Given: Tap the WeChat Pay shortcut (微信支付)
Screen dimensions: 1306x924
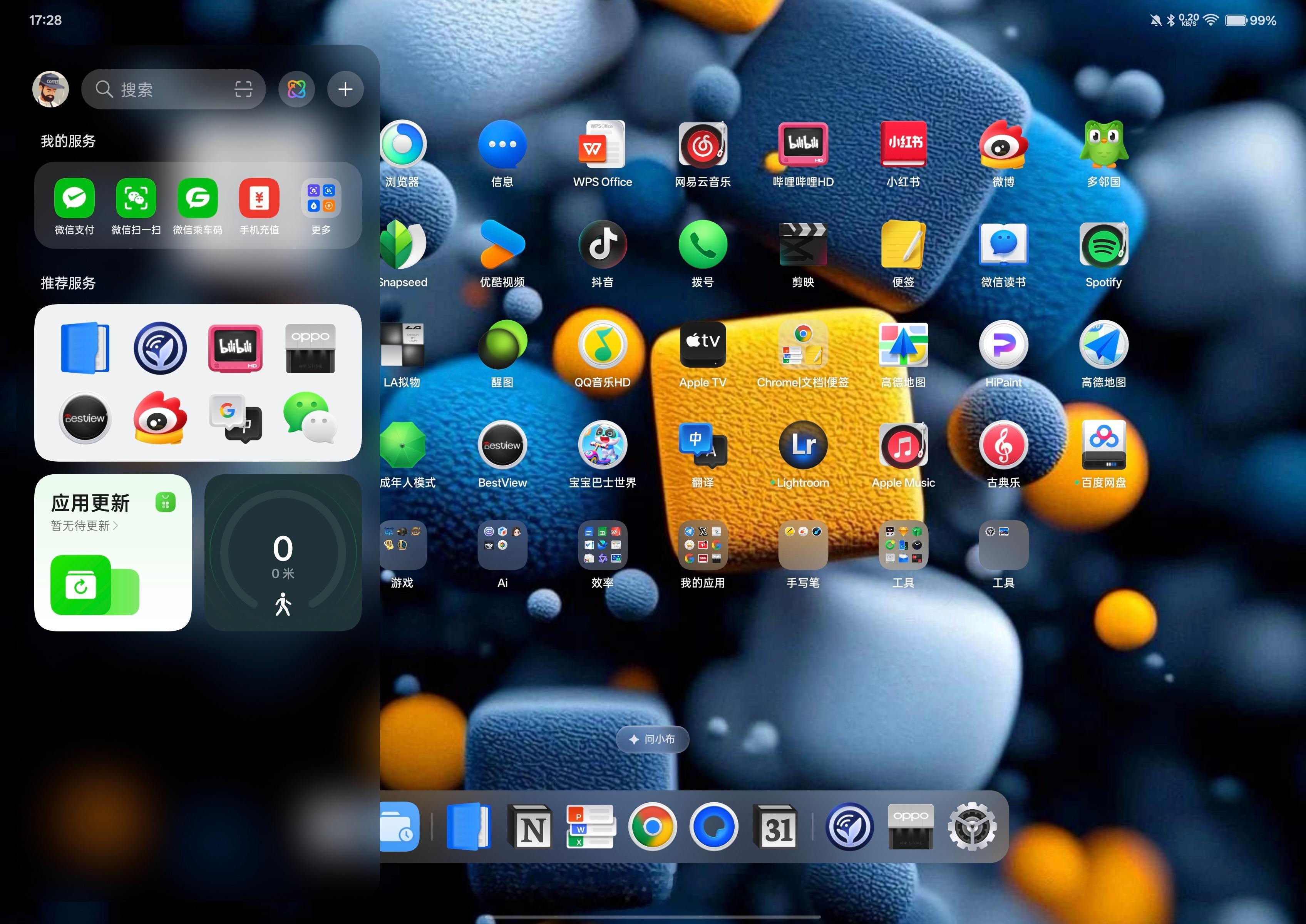Looking at the screenshot, I should [74, 199].
